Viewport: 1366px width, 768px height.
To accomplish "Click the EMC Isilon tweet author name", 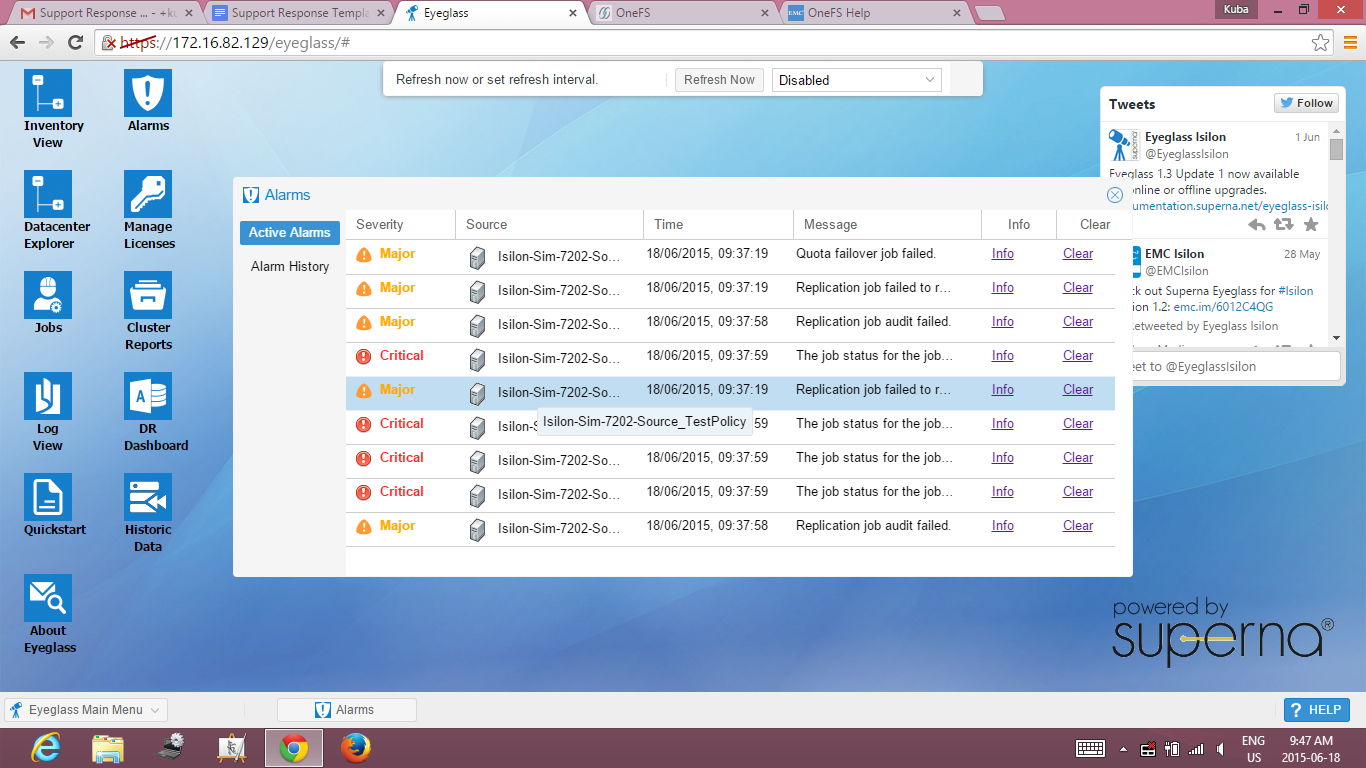I will click(1174, 254).
